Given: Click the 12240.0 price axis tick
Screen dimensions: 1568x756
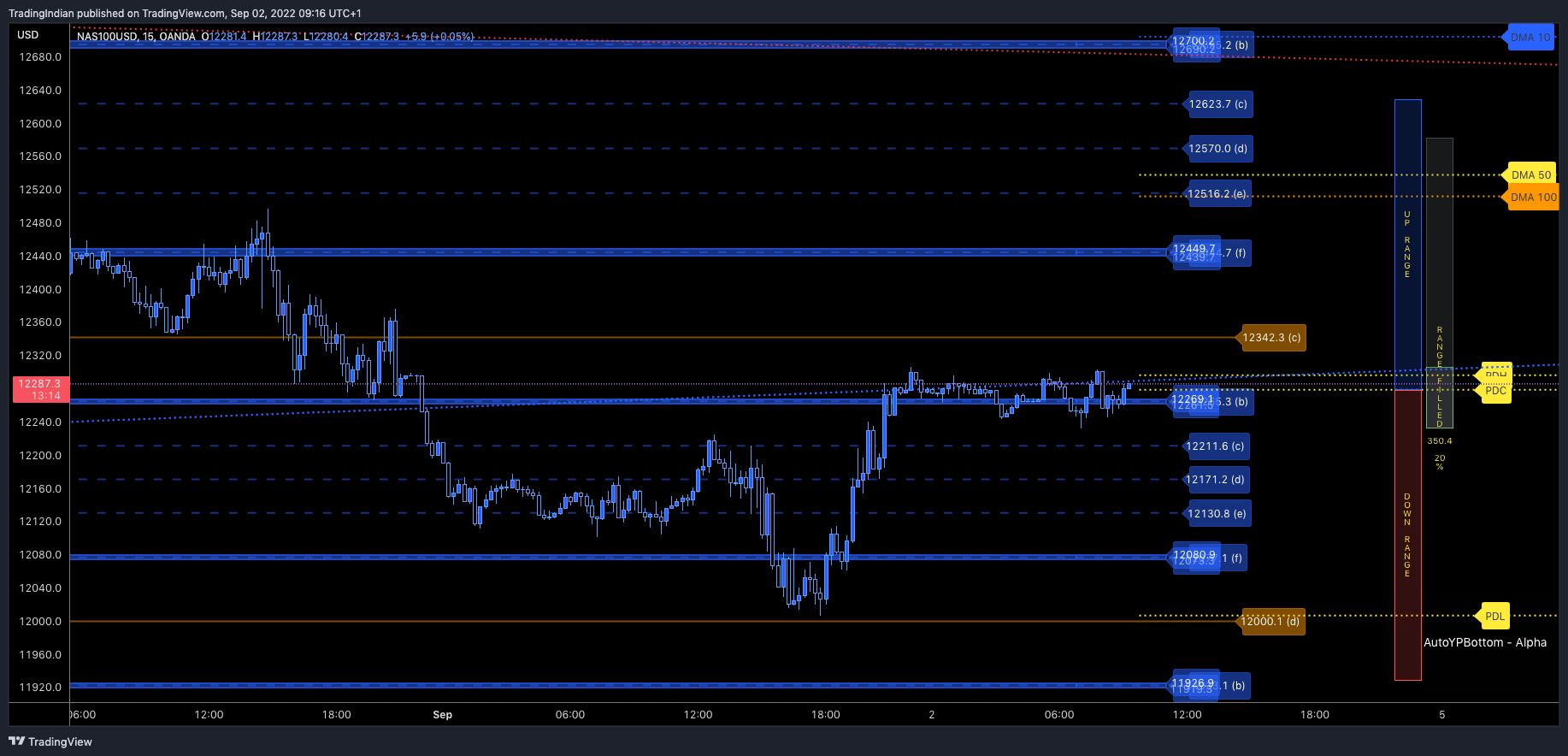Looking at the screenshot, I should coord(40,422).
